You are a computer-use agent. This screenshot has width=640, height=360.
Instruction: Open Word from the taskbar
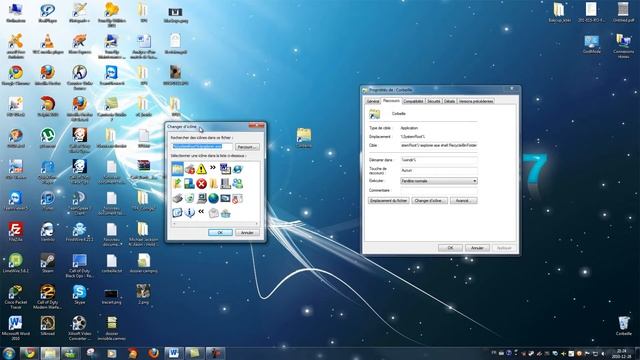173,353
